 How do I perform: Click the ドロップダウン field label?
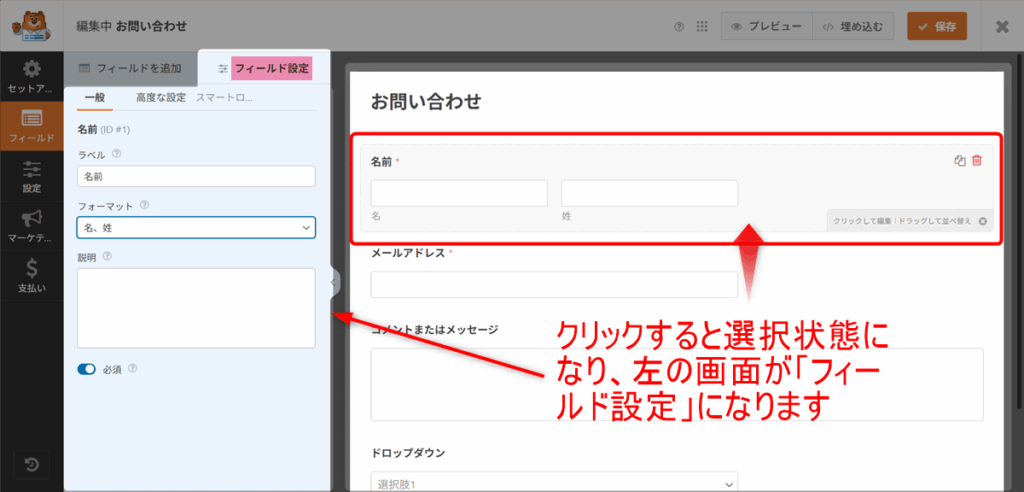pyautogui.click(x=409, y=453)
